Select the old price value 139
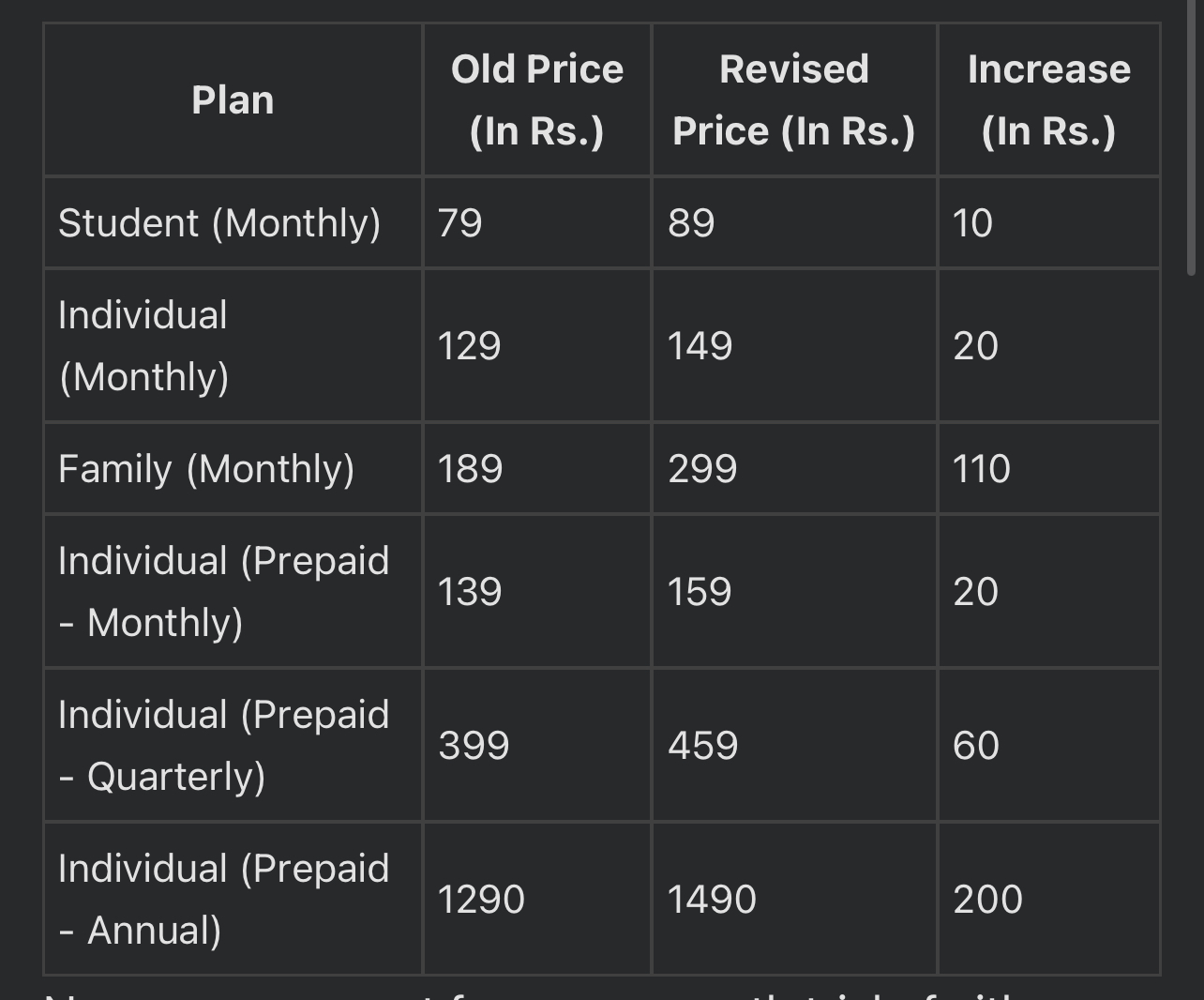Viewport: 1204px width, 1000px height. pos(470,592)
